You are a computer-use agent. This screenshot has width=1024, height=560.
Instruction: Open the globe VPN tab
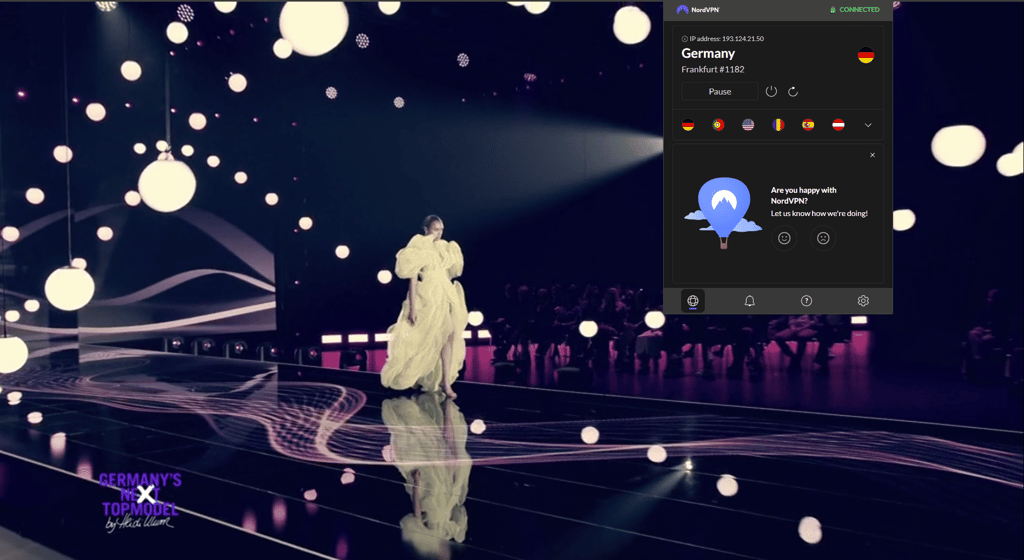[693, 301]
